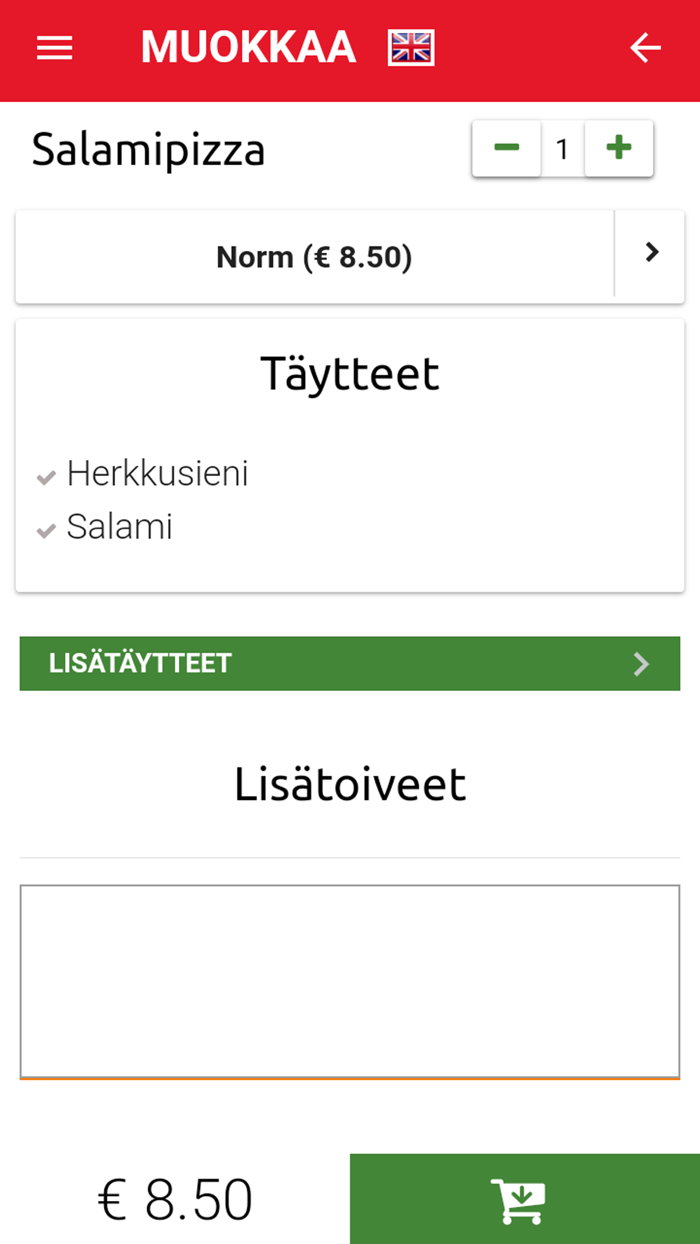The height and width of the screenshot is (1244, 700).
Task: Click the quantity value field
Action: [562, 149]
